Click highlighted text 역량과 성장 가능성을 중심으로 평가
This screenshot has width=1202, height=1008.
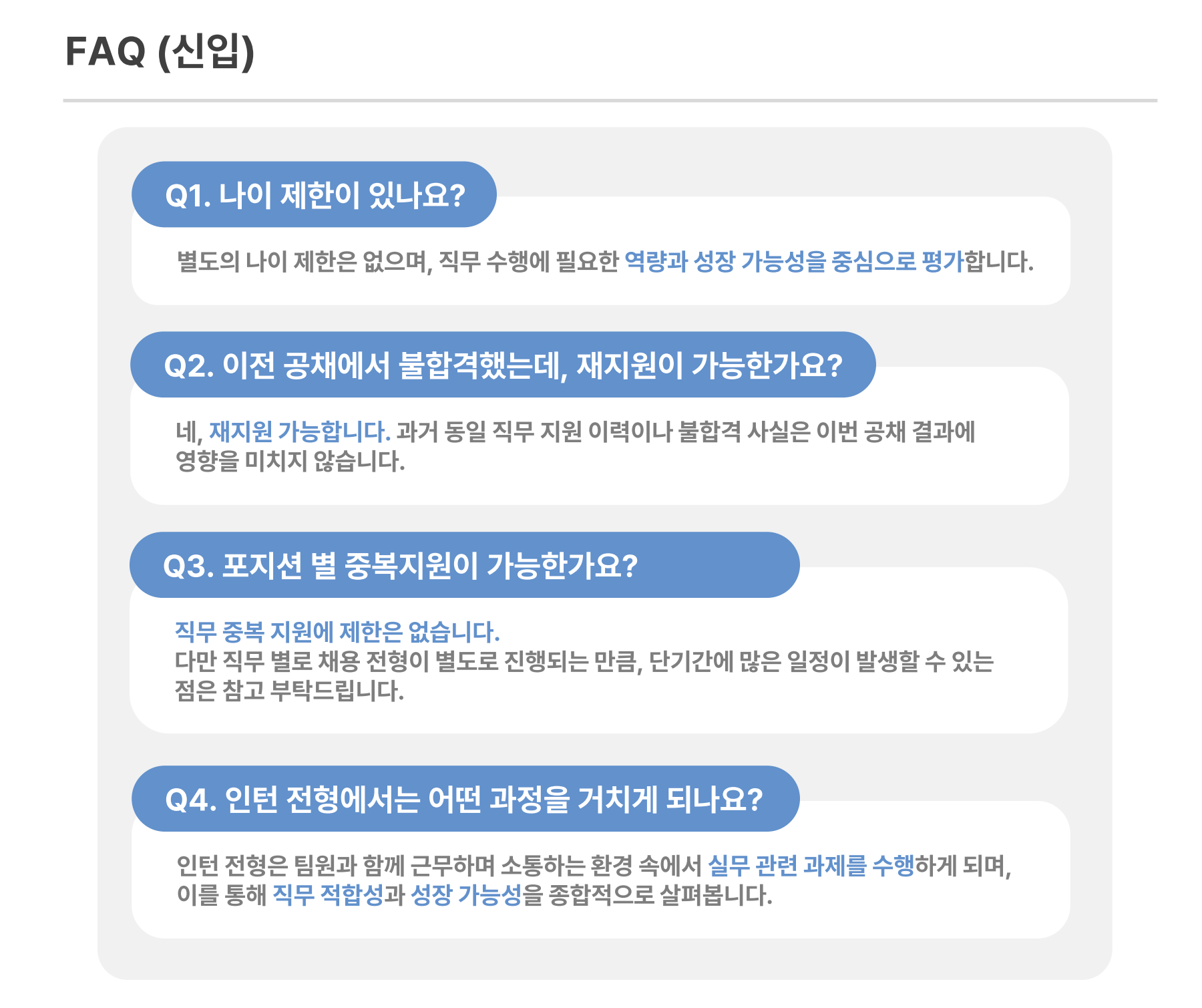click(794, 261)
